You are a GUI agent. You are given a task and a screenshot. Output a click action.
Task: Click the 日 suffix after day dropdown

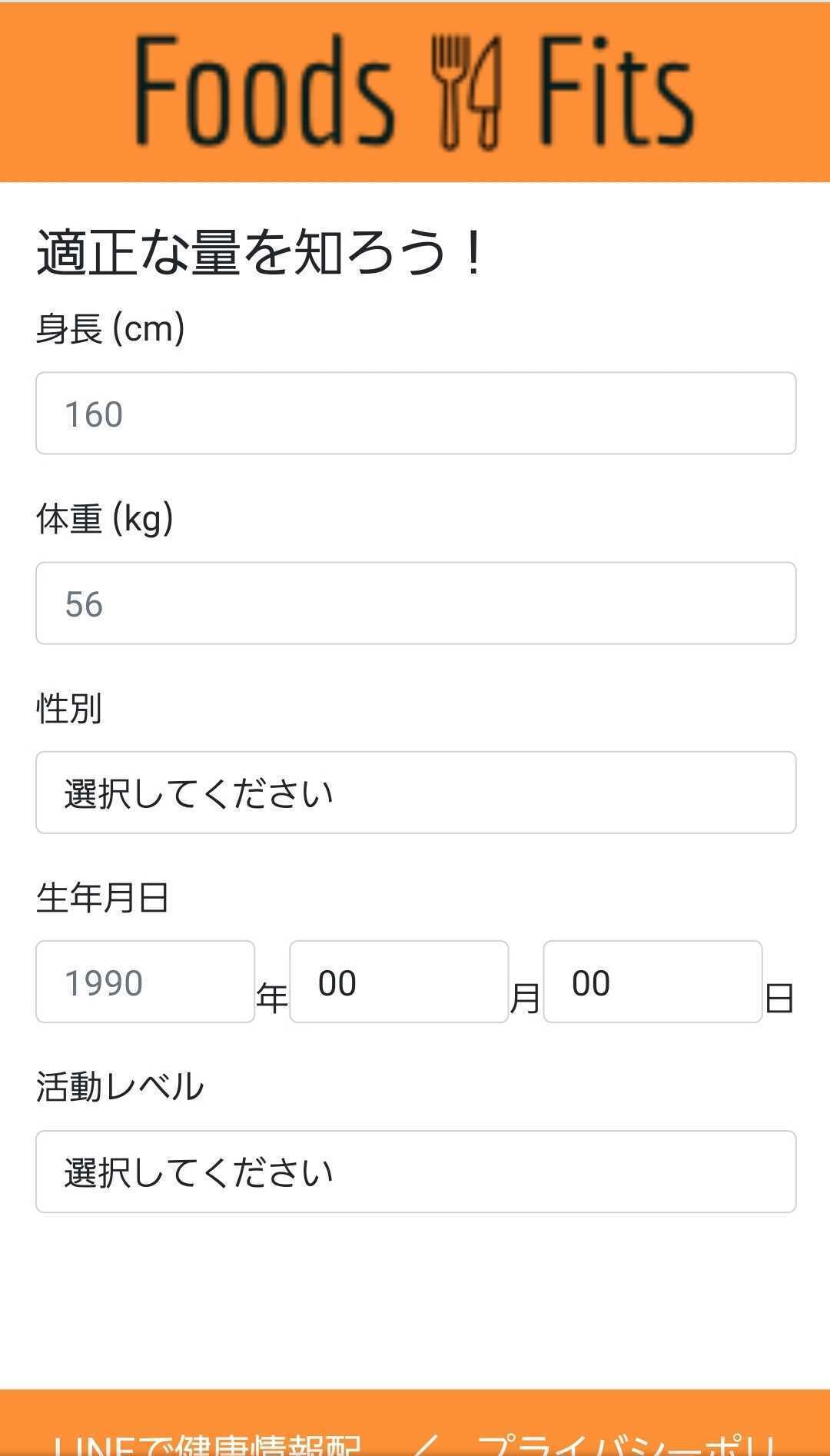pyautogui.click(x=779, y=999)
